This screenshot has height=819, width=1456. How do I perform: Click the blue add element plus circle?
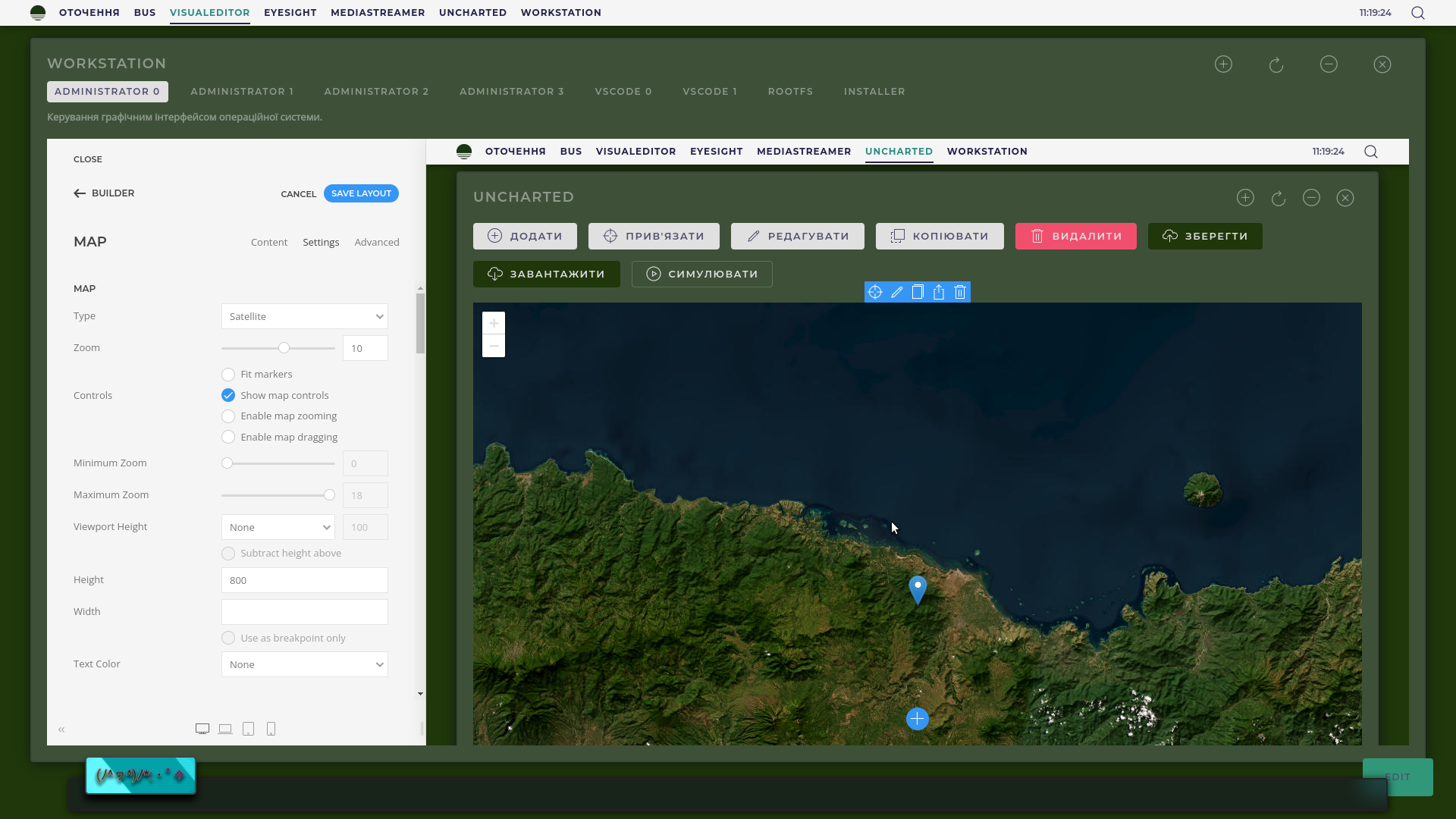918,719
